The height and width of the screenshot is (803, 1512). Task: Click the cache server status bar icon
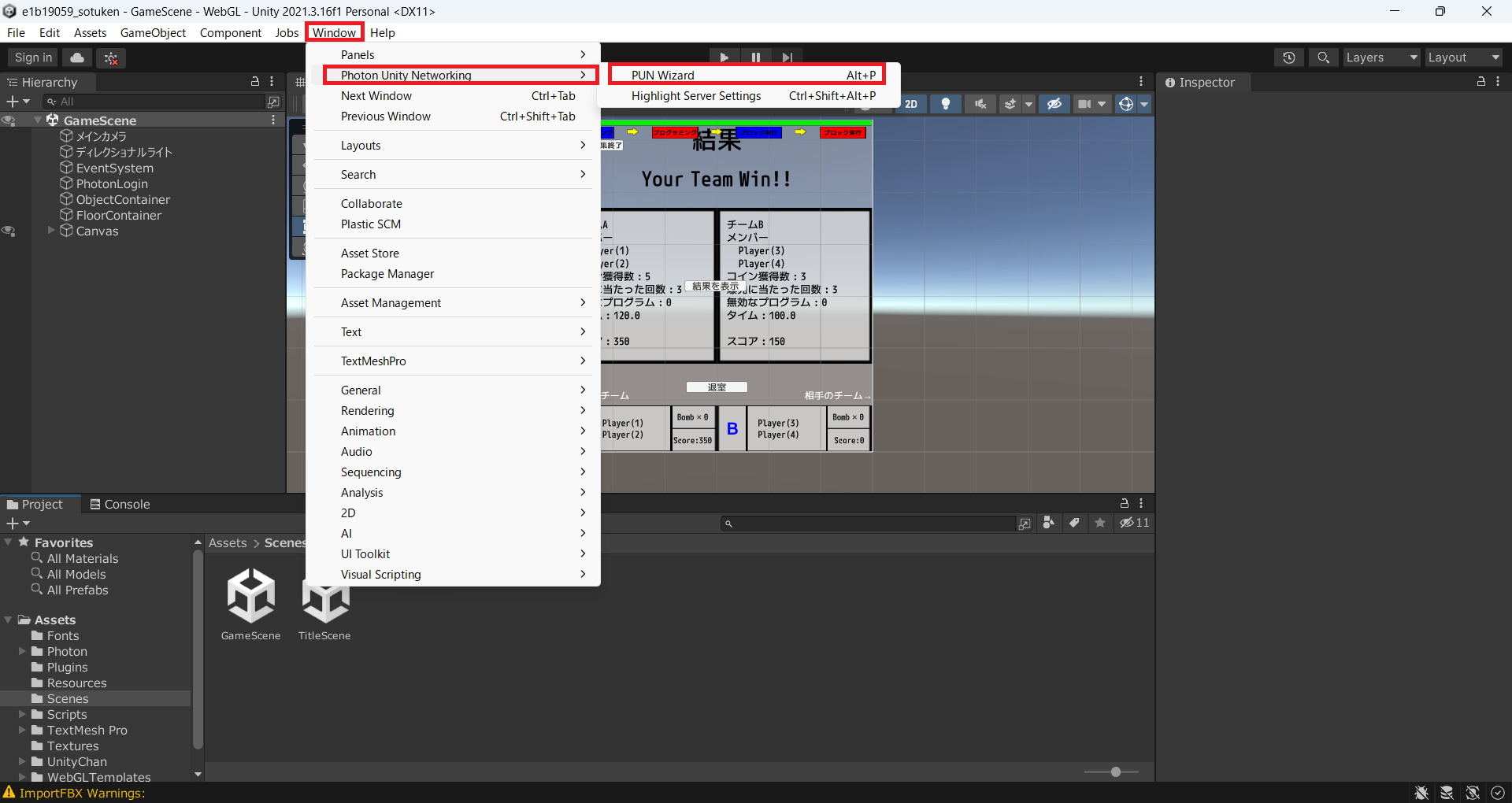(1447, 793)
